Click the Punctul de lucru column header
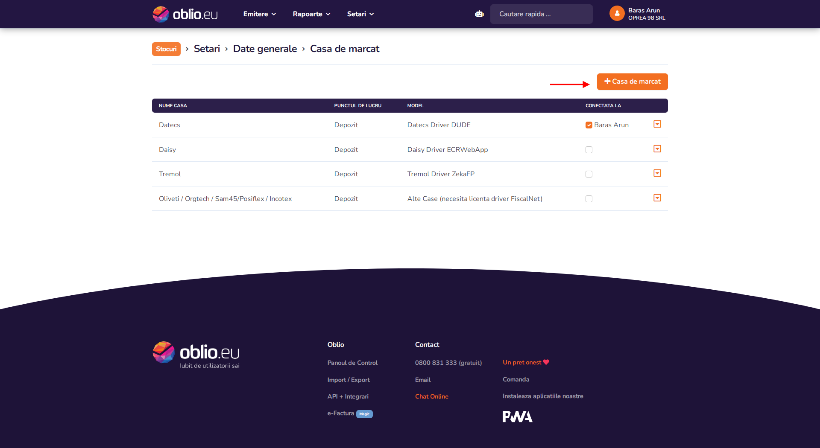Screen dimensions: 820x448 click(358, 106)
